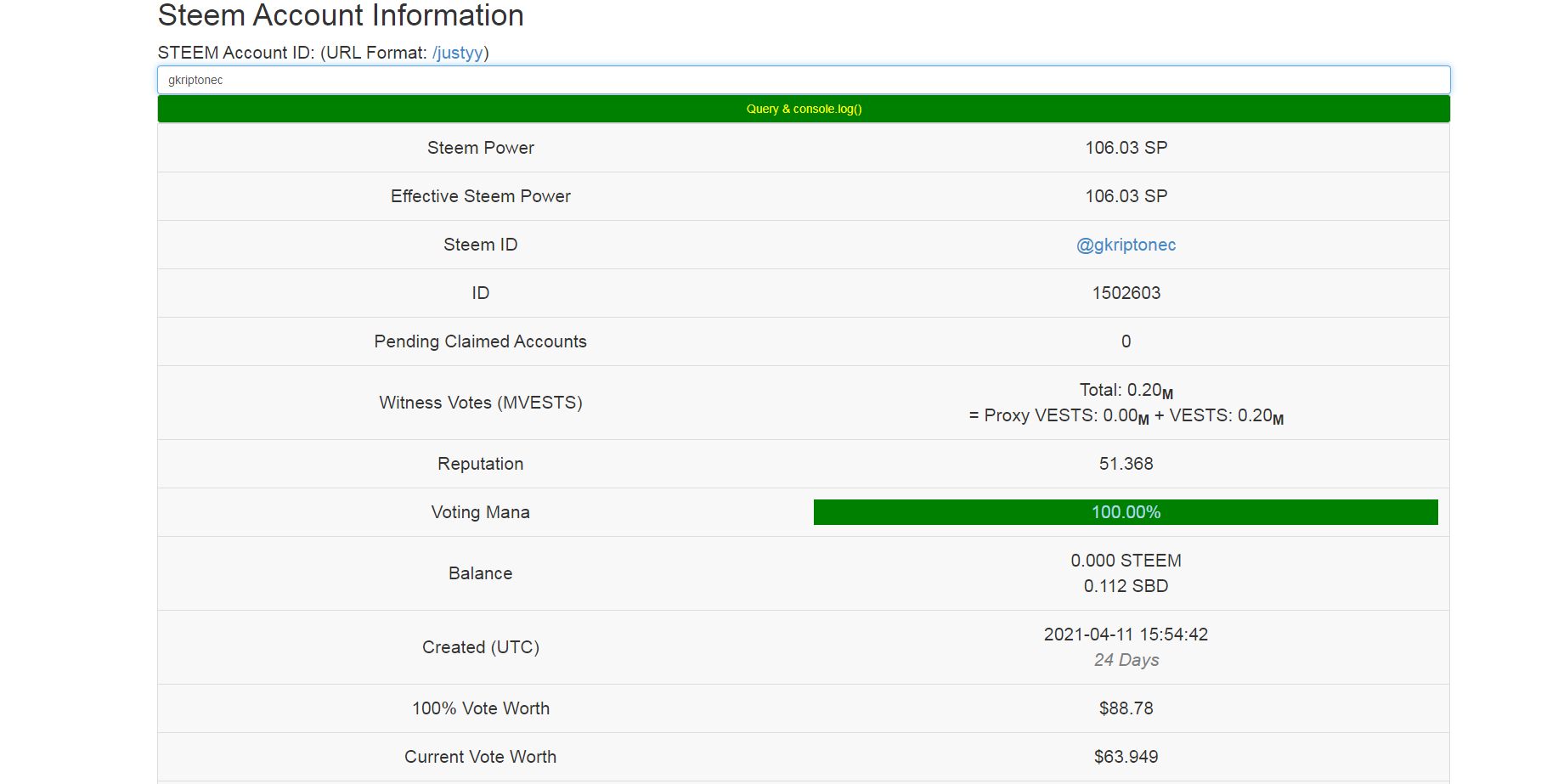Select the Steem ID row label
The width and height of the screenshot is (1558, 784).
pyautogui.click(x=481, y=245)
